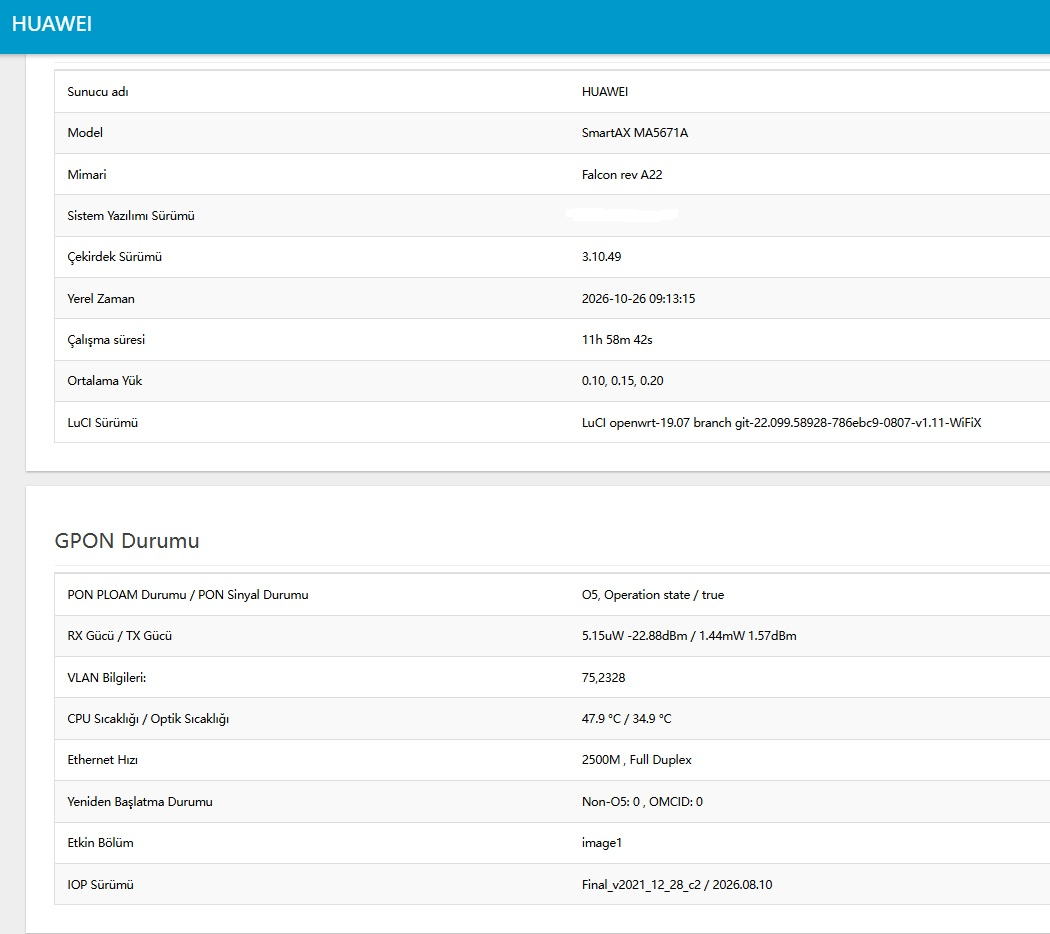This screenshot has height=934, width=1050.
Task: Select VLAN value '75,2328'
Action: 603,678
